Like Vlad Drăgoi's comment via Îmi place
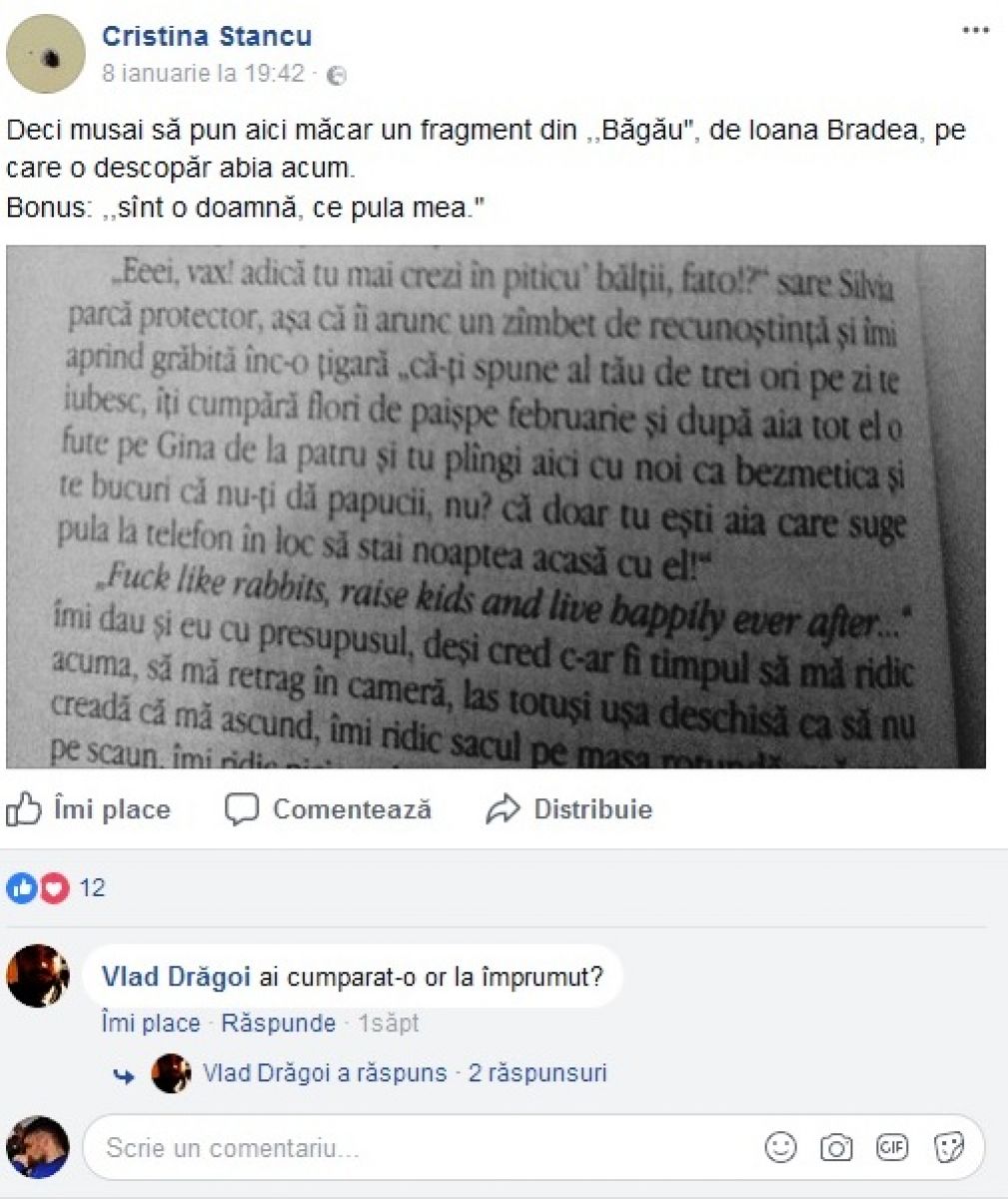This screenshot has height=1199, width=1008. tap(151, 1023)
